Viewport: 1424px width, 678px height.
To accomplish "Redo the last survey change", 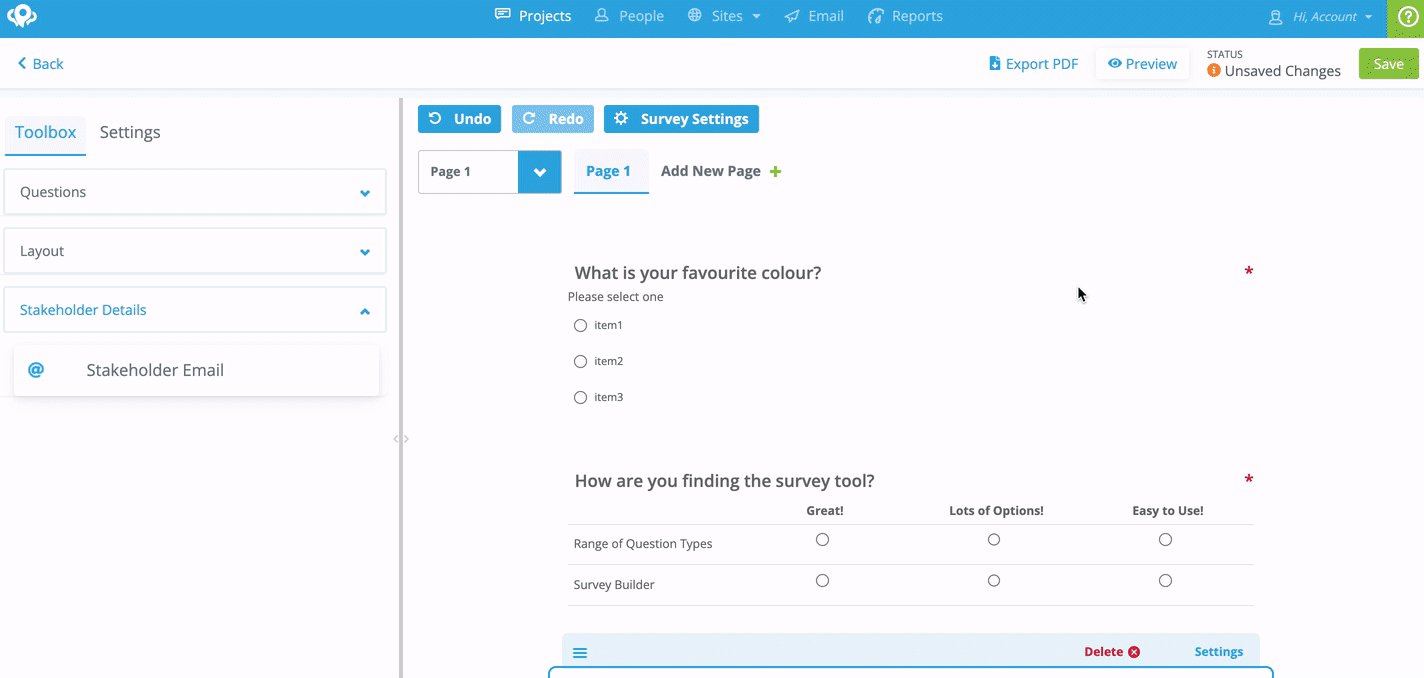I will [x=552, y=118].
